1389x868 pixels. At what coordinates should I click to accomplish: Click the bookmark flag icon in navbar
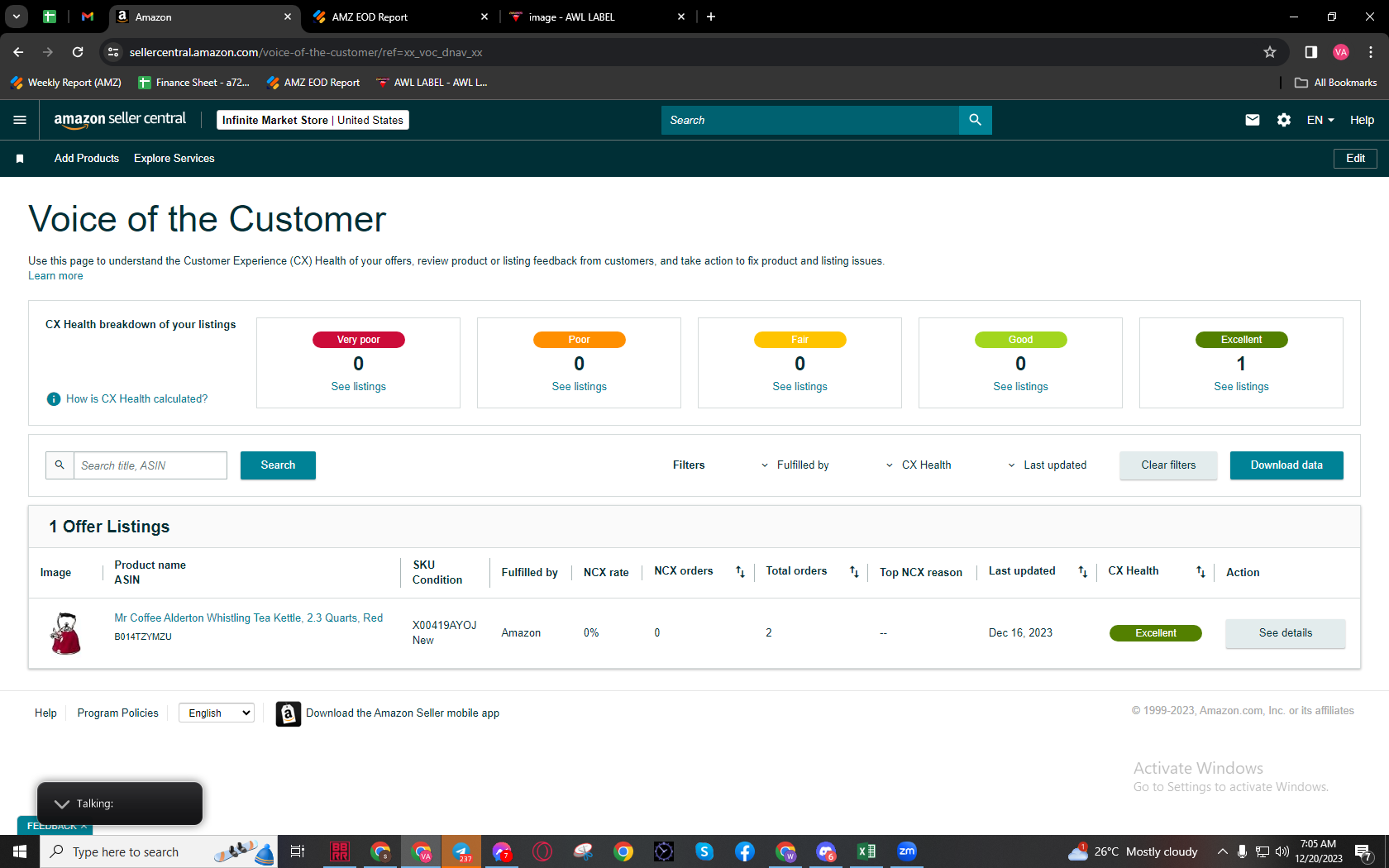(20, 159)
